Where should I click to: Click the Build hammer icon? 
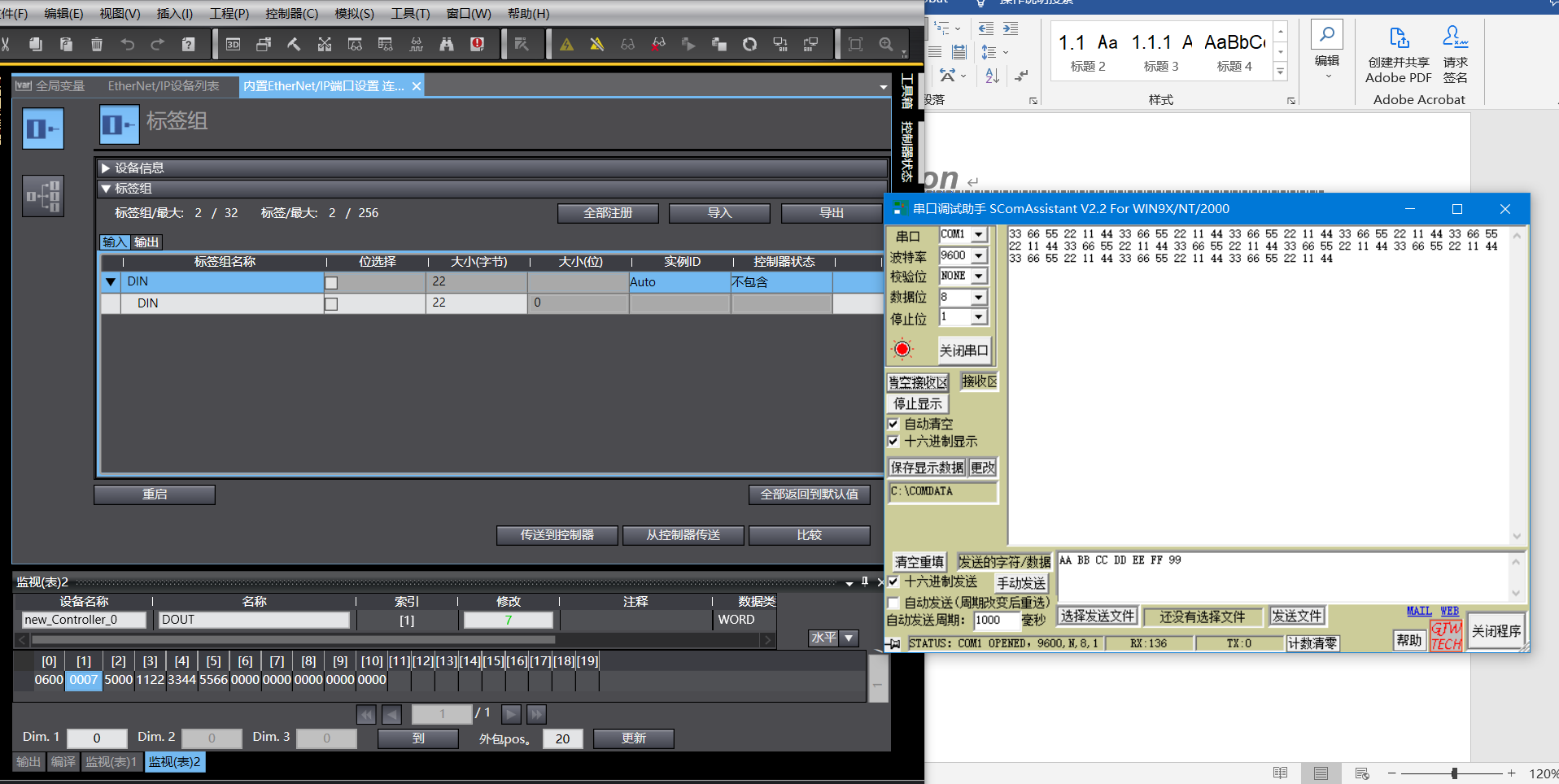pyautogui.click(x=294, y=44)
